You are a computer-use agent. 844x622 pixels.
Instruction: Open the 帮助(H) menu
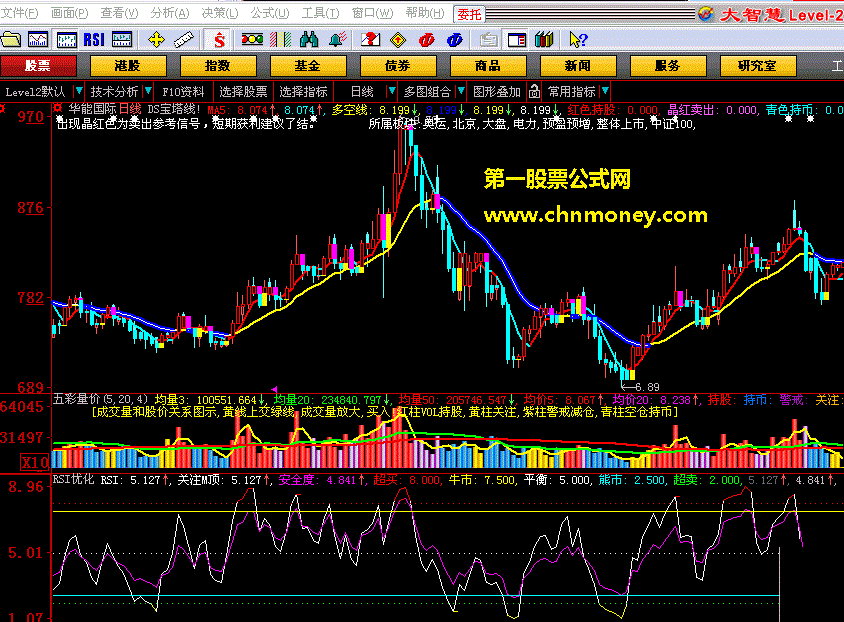(425, 13)
